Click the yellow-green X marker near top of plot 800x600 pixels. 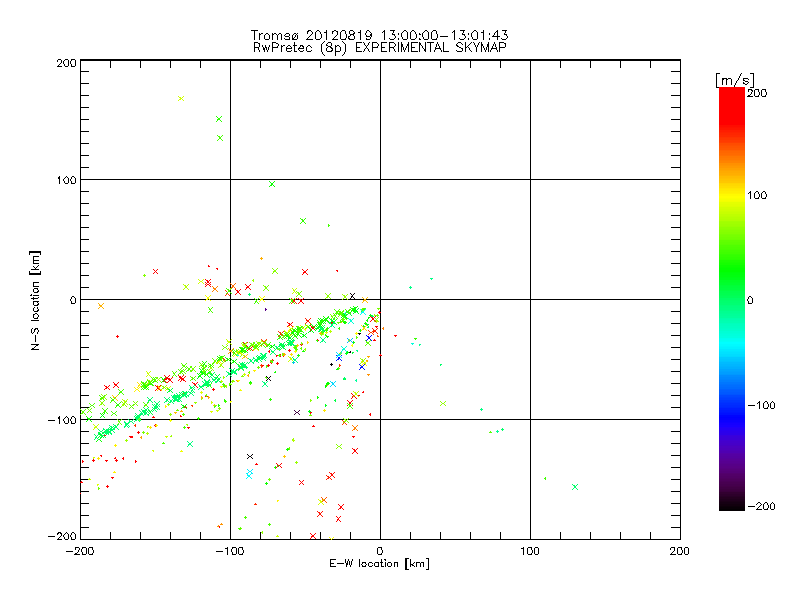(181, 98)
